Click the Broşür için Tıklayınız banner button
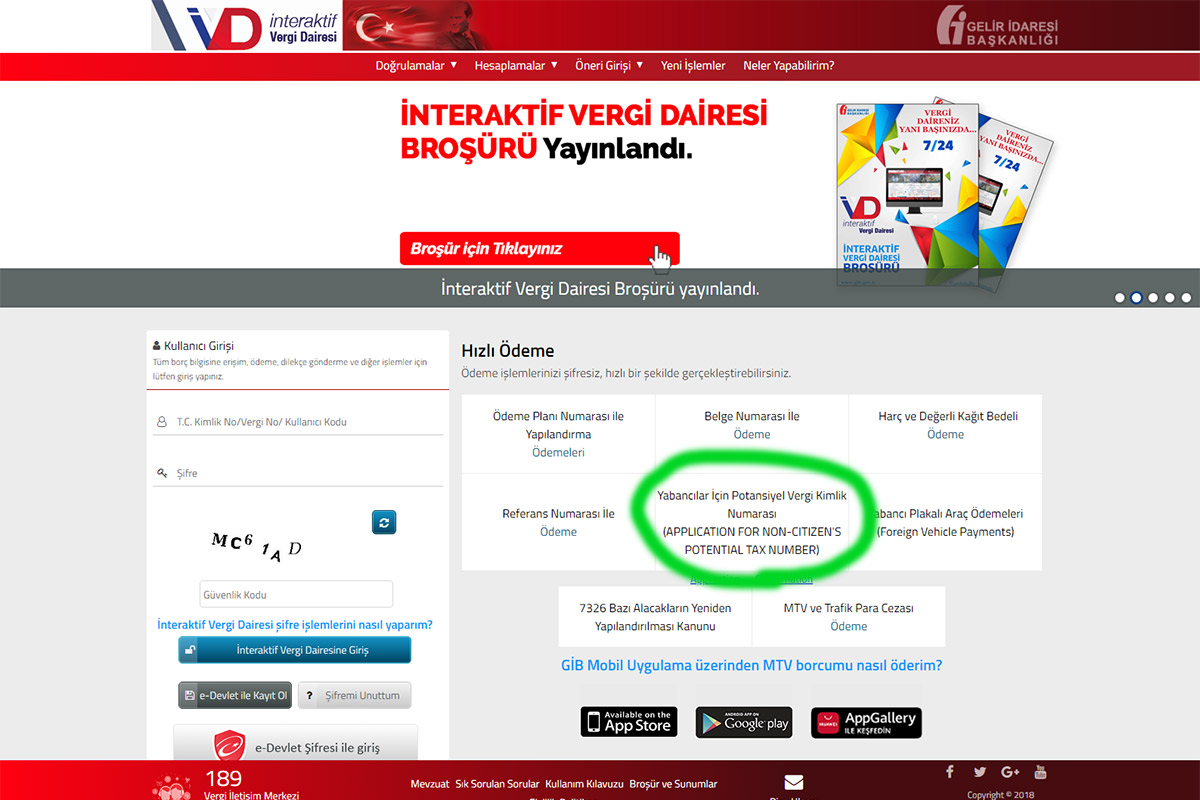Viewport: 1200px width, 800px height. click(x=540, y=248)
